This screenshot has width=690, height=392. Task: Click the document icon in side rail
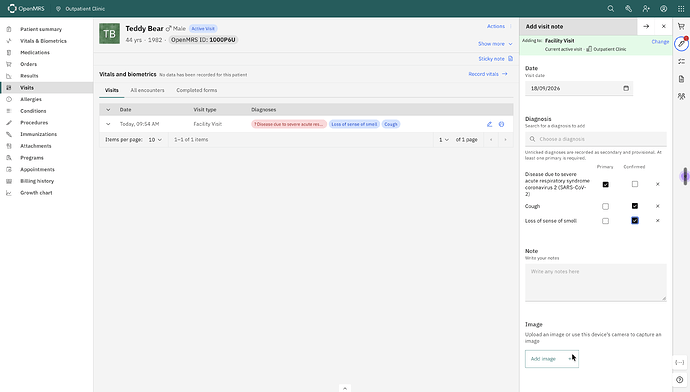(x=681, y=79)
